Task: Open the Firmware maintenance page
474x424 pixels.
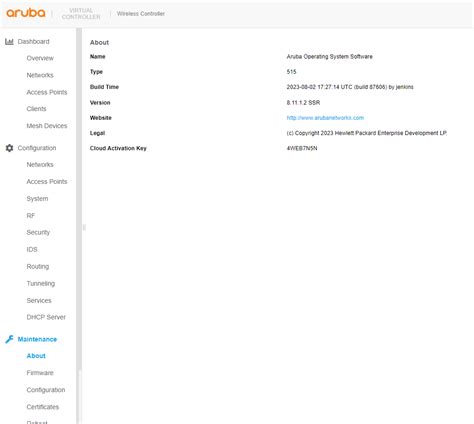Action: coord(40,373)
